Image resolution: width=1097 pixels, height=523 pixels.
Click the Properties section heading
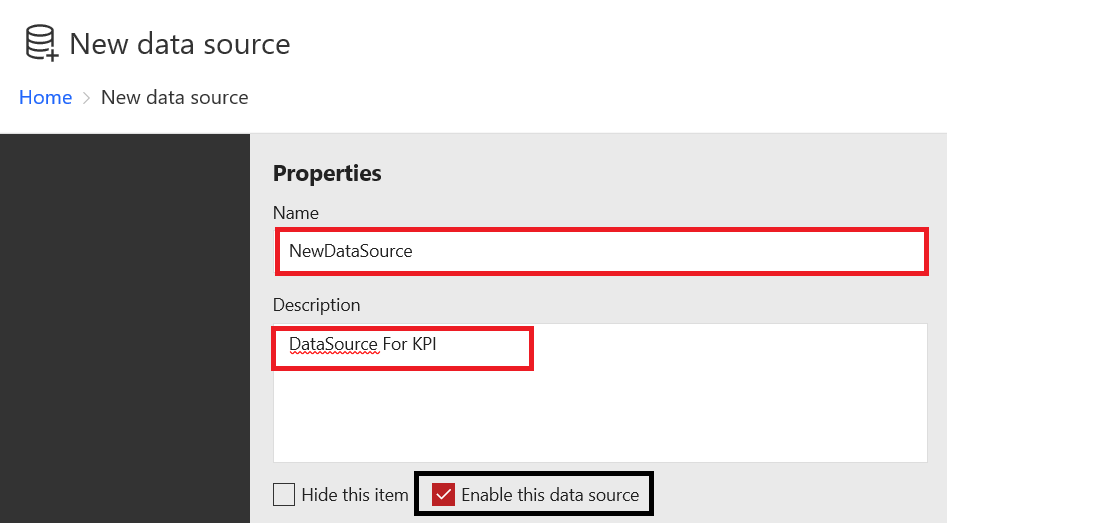[x=327, y=173]
